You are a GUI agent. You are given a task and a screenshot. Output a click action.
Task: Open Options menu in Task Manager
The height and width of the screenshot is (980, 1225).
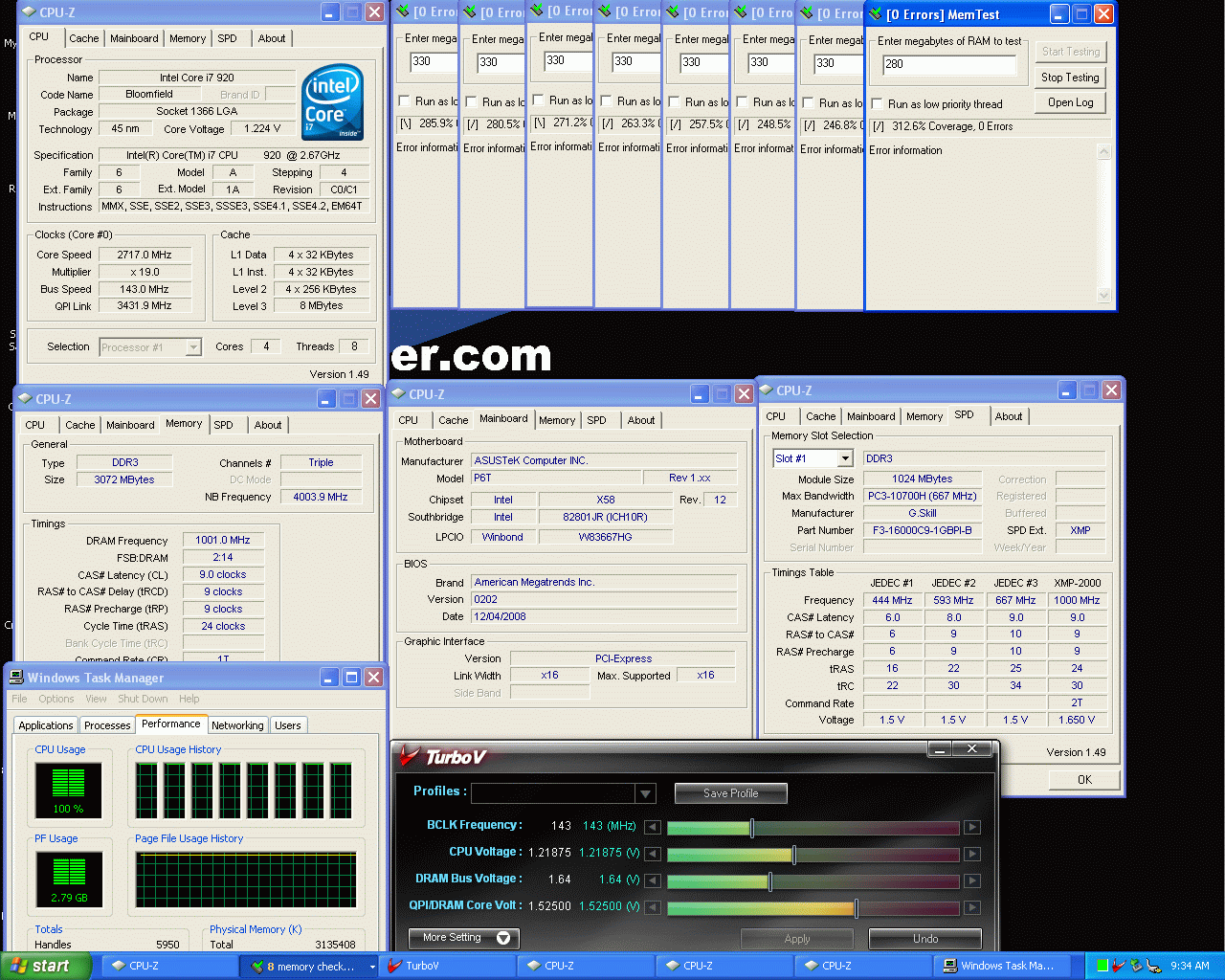(56, 699)
